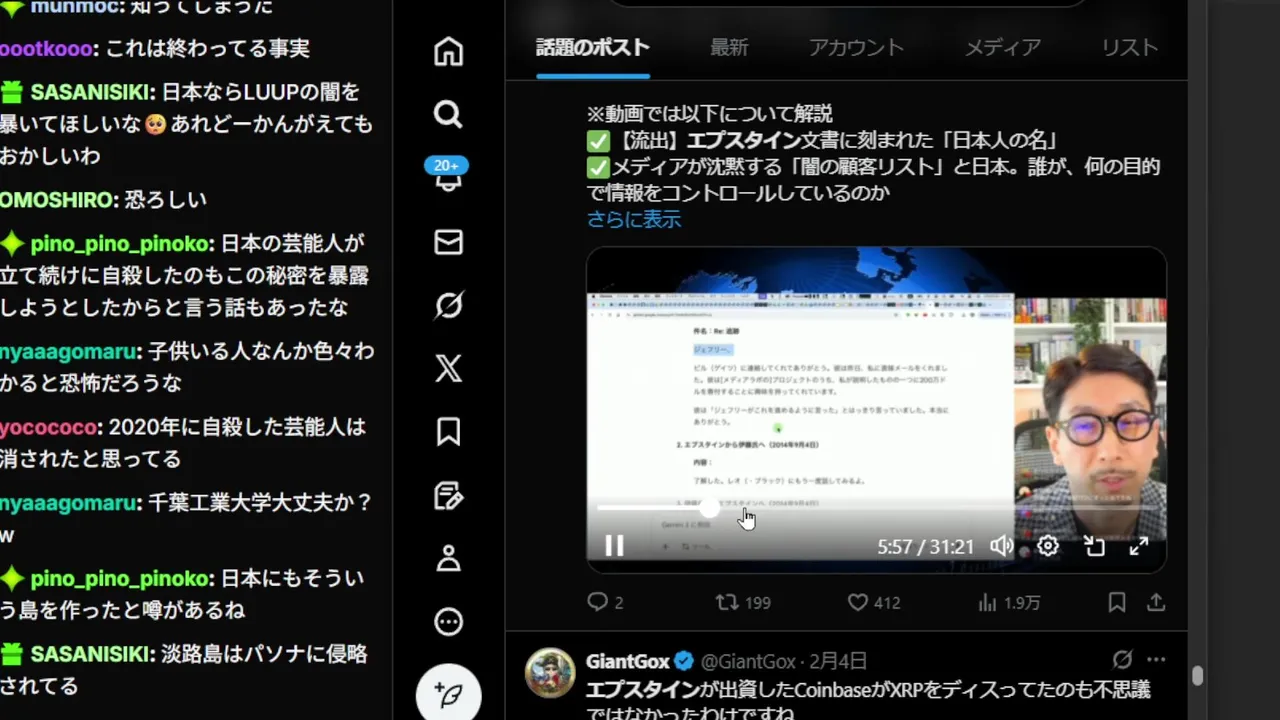Open the X Premium logo icon

pos(448,368)
